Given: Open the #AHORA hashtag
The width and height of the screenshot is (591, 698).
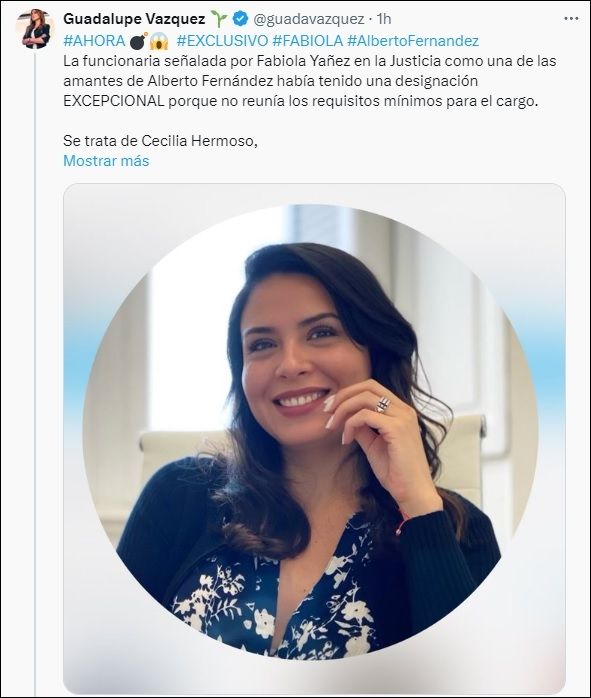Looking at the screenshot, I should point(94,41).
